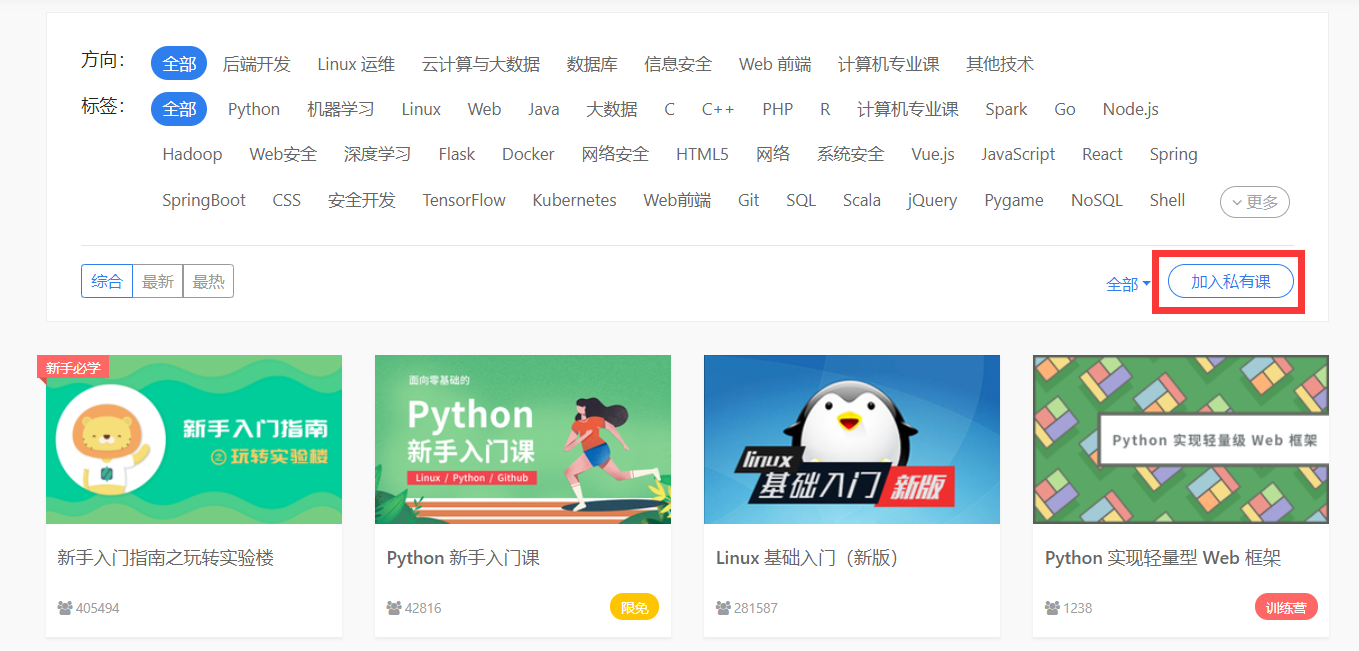This screenshot has width=1359, height=651.
Task: Click the 加入私有课 button
Action: point(1230,282)
